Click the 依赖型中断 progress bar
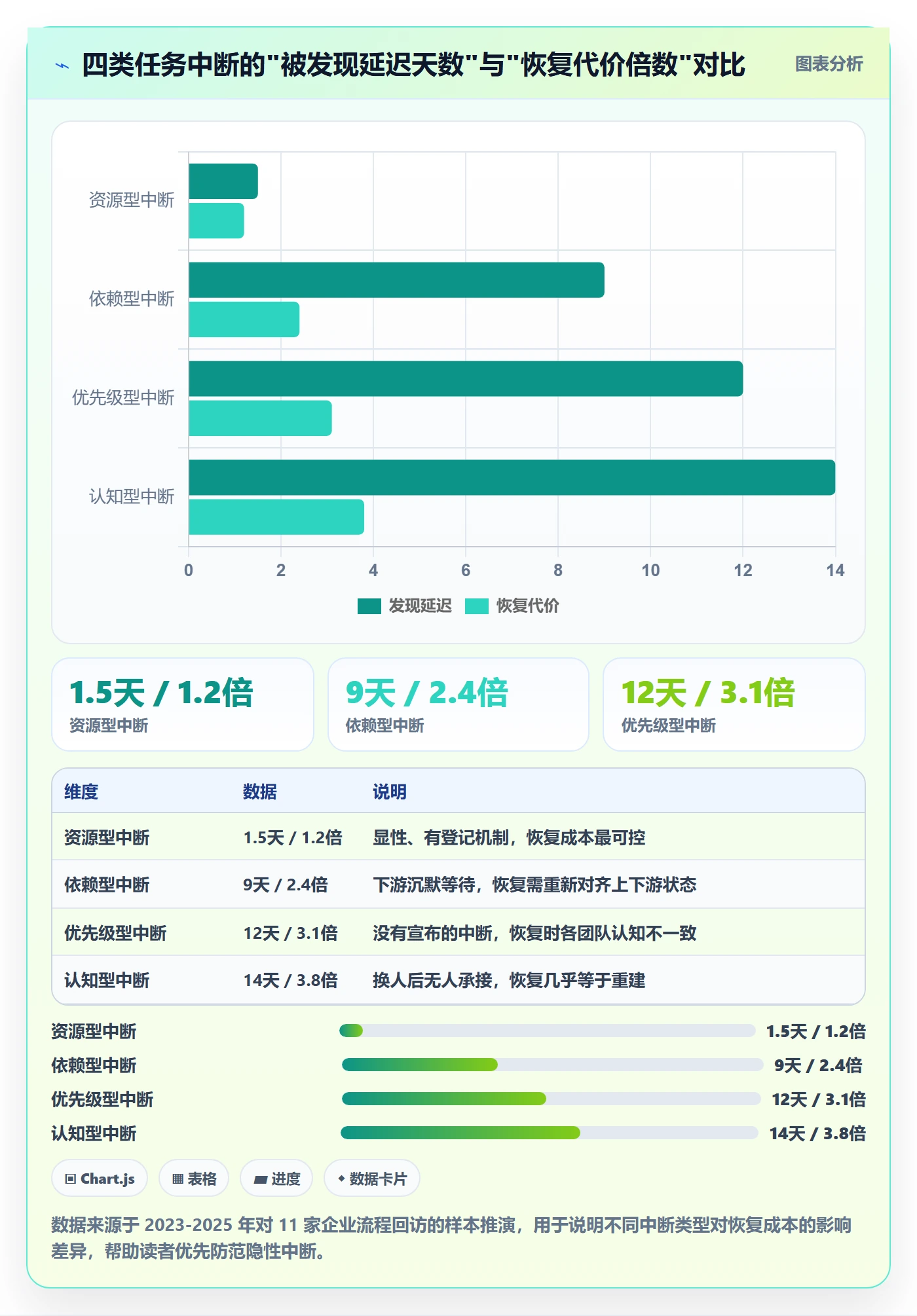Viewport: 917px width, 1316px height. (x=552, y=1065)
